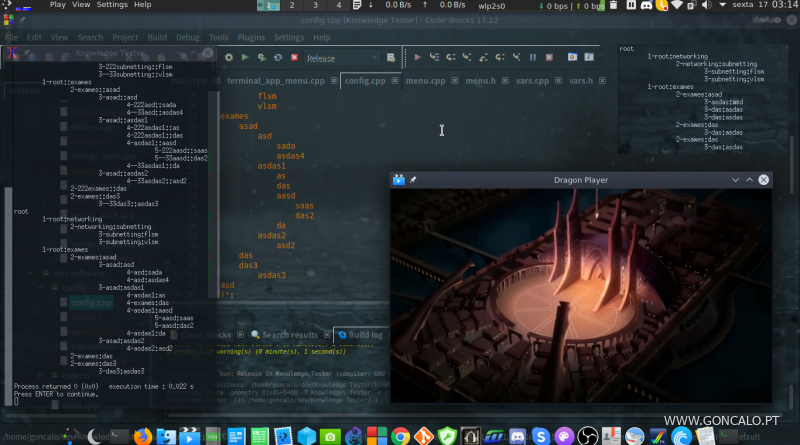The image size is (800, 445).
Task: Click the Rebuild icon in toolbar
Action: (278, 58)
